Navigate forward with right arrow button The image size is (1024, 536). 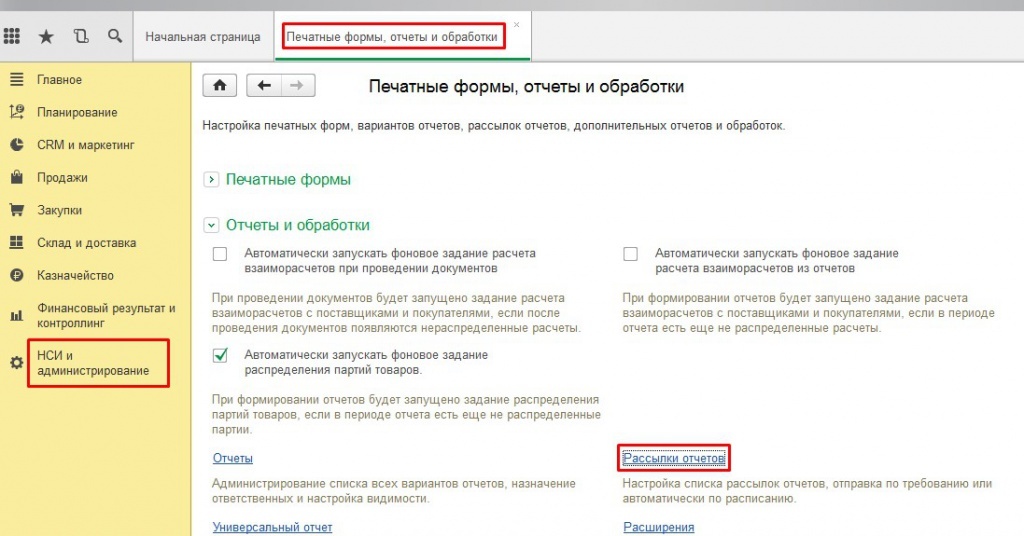[298, 86]
